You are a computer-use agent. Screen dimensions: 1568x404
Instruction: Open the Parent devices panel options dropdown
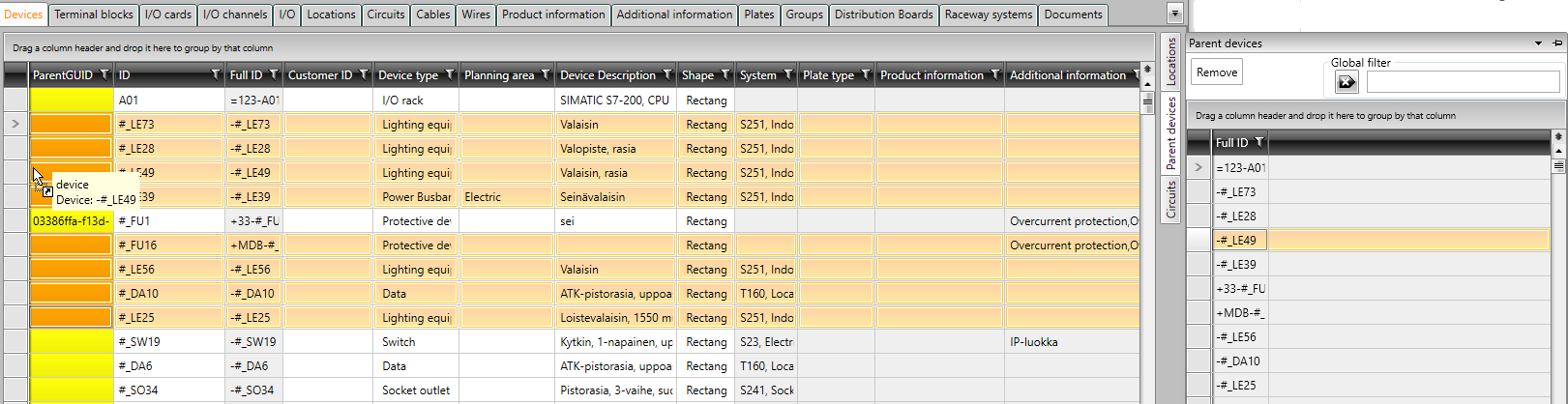pos(1538,43)
